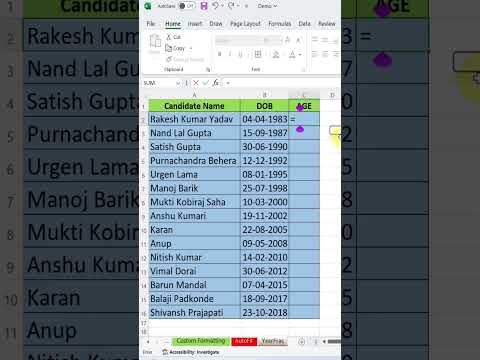Click the Excel logo icon

[x=148, y=6]
